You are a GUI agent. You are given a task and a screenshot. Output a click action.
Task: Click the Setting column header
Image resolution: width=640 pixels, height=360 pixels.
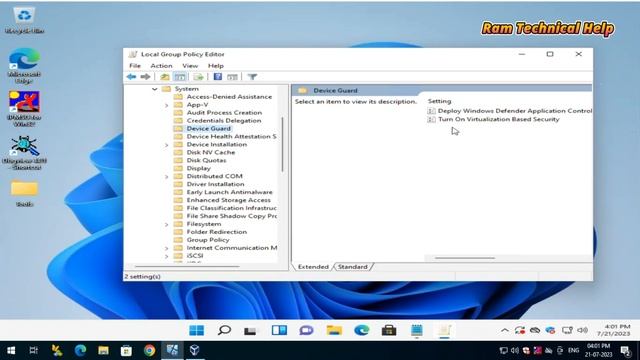440,101
